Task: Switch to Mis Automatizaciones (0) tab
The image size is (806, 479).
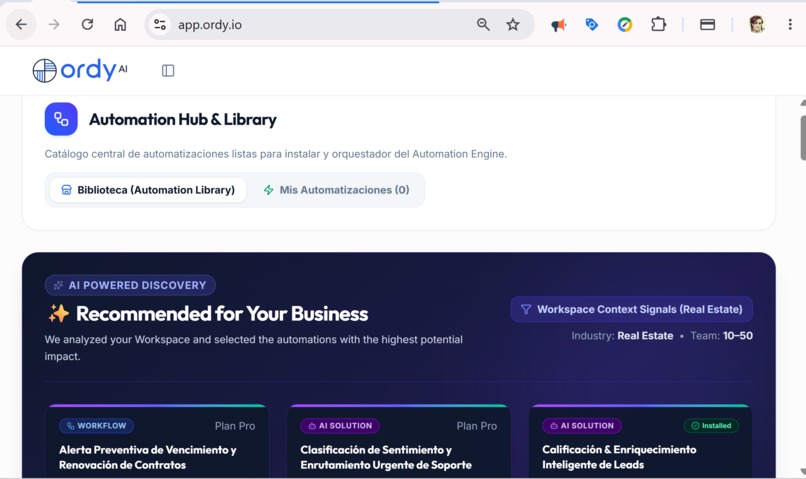Action: click(337, 190)
